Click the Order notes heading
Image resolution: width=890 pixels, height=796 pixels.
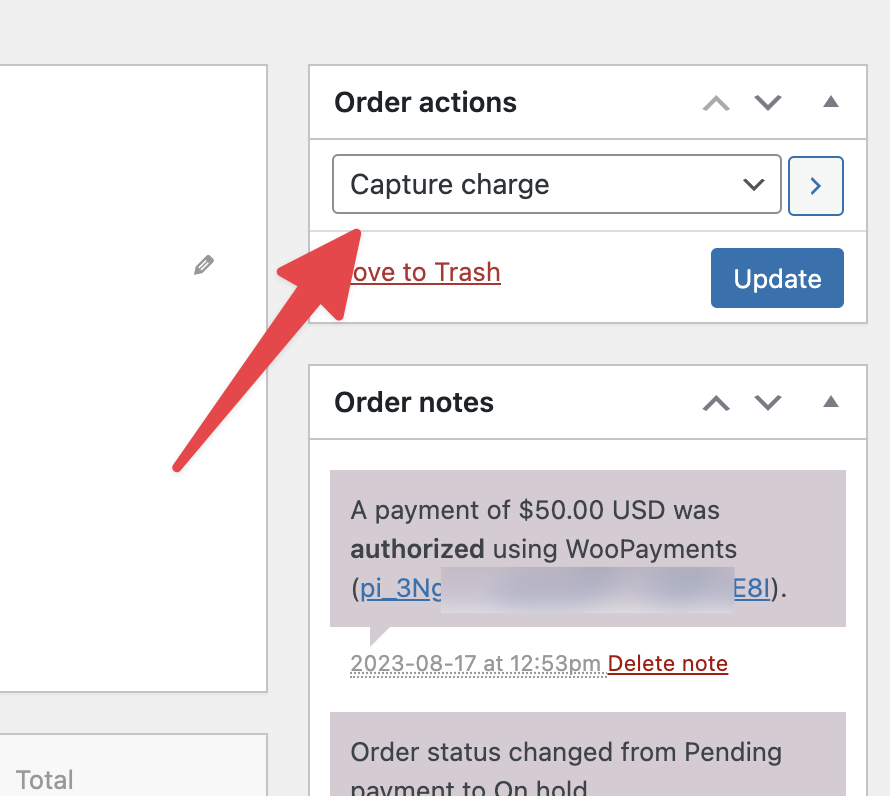pos(414,402)
